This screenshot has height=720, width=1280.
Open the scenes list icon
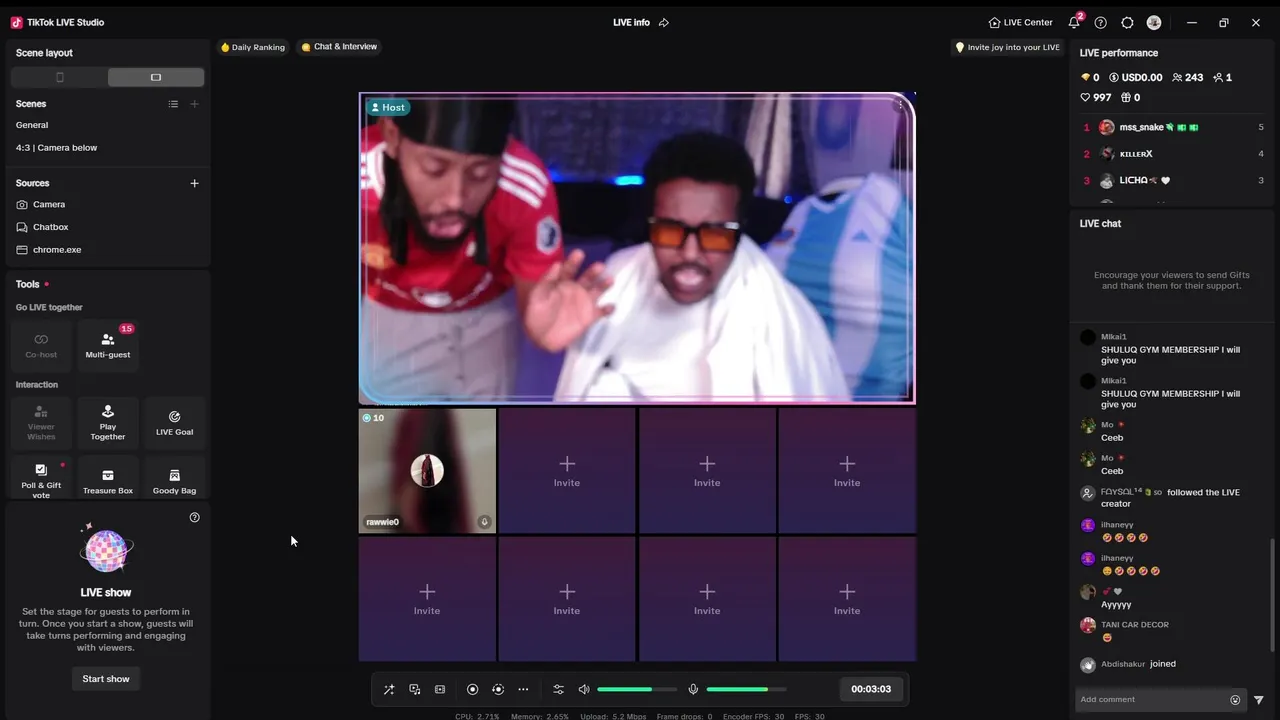173,104
